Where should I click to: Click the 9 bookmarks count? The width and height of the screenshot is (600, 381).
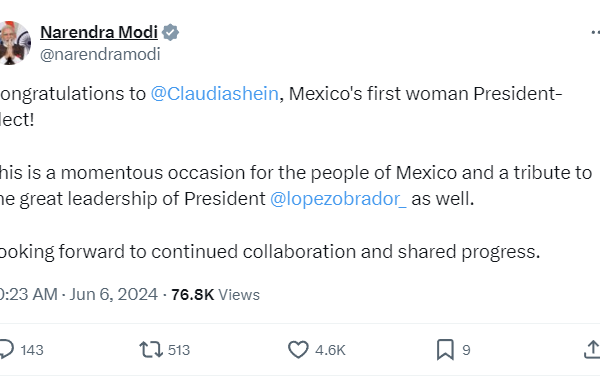[x=466, y=350]
